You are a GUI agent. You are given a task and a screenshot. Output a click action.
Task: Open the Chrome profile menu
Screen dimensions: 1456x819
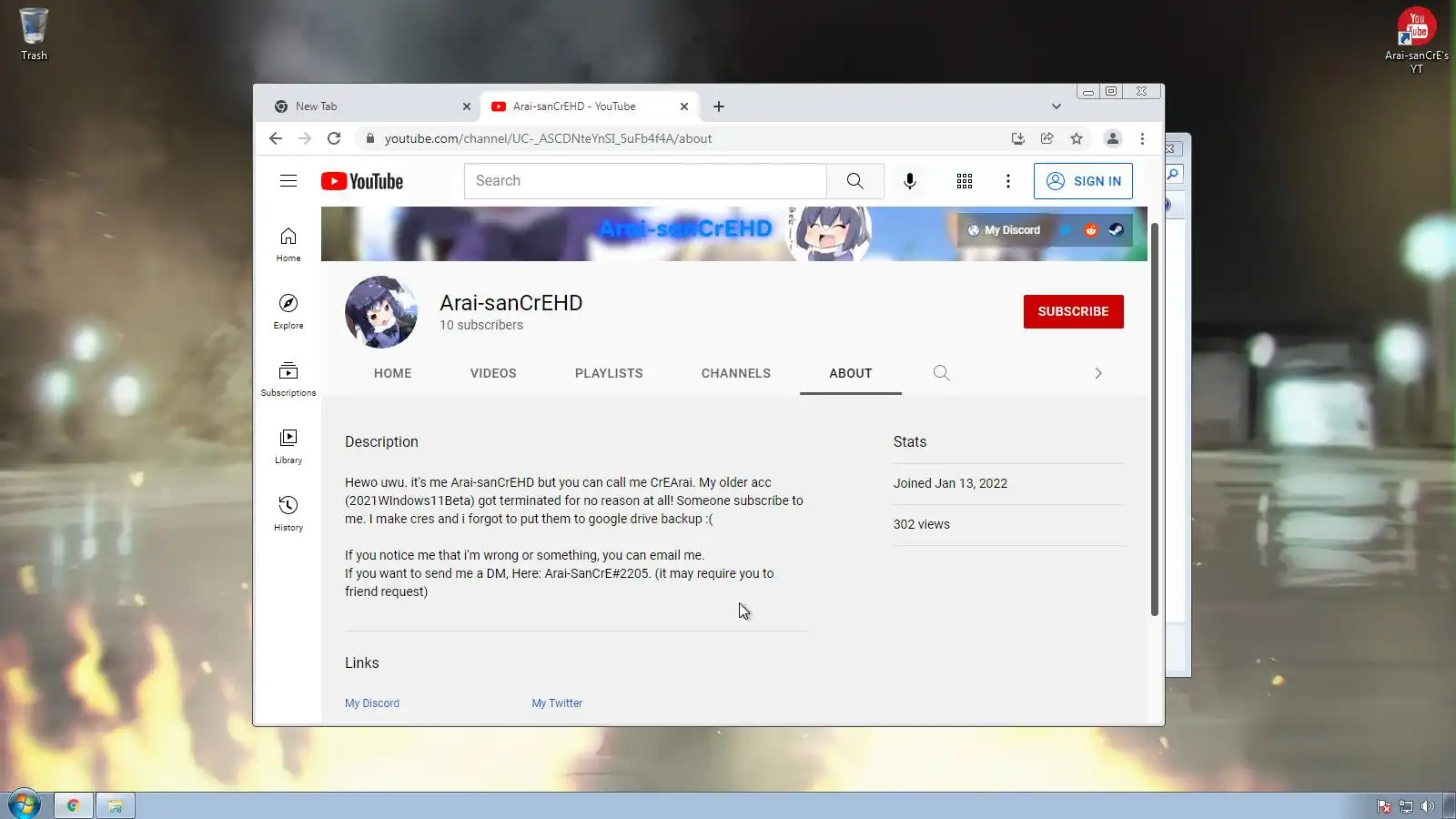[x=1112, y=138]
